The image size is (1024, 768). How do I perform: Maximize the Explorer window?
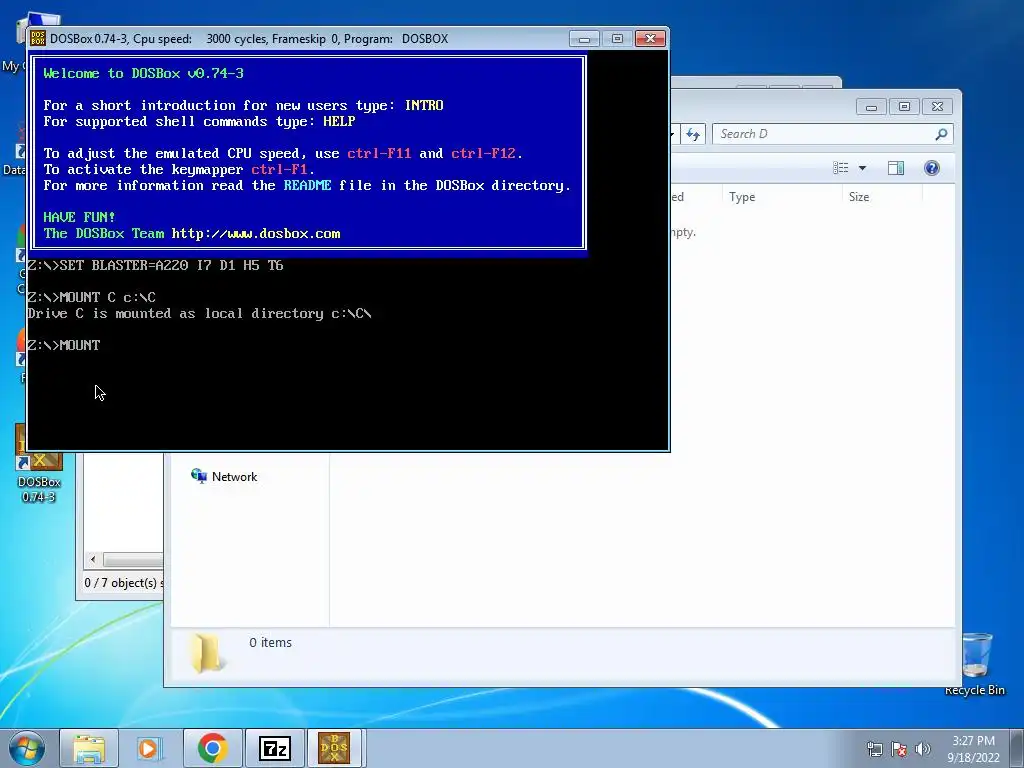(904, 106)
